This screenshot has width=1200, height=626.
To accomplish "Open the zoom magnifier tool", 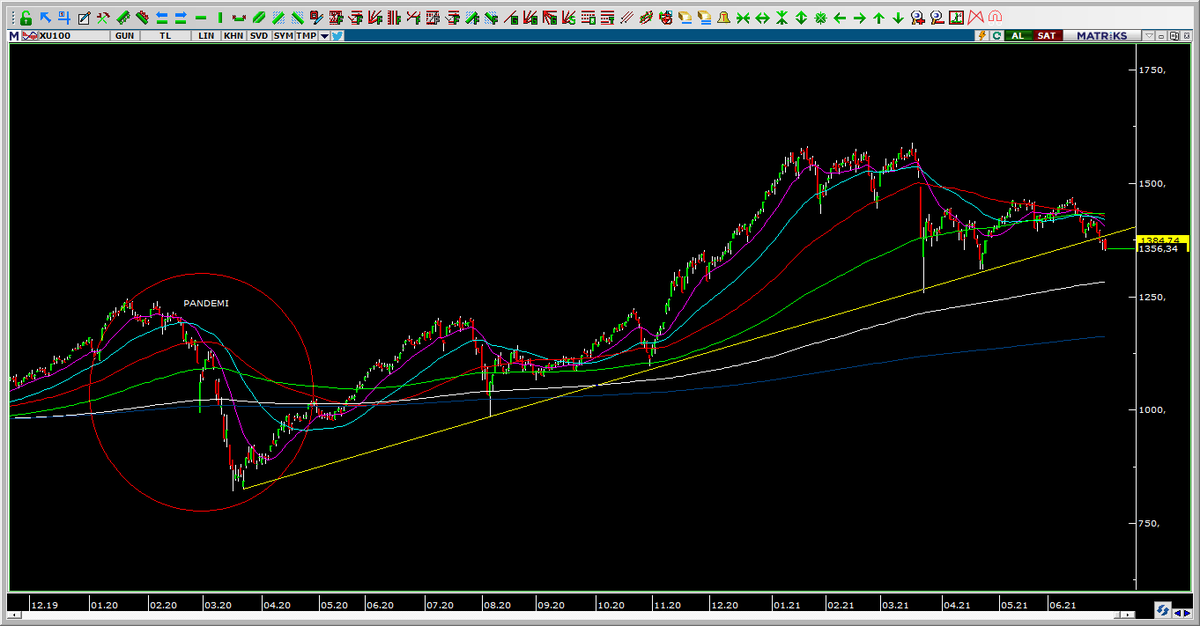I will click(x=917, y=16).
